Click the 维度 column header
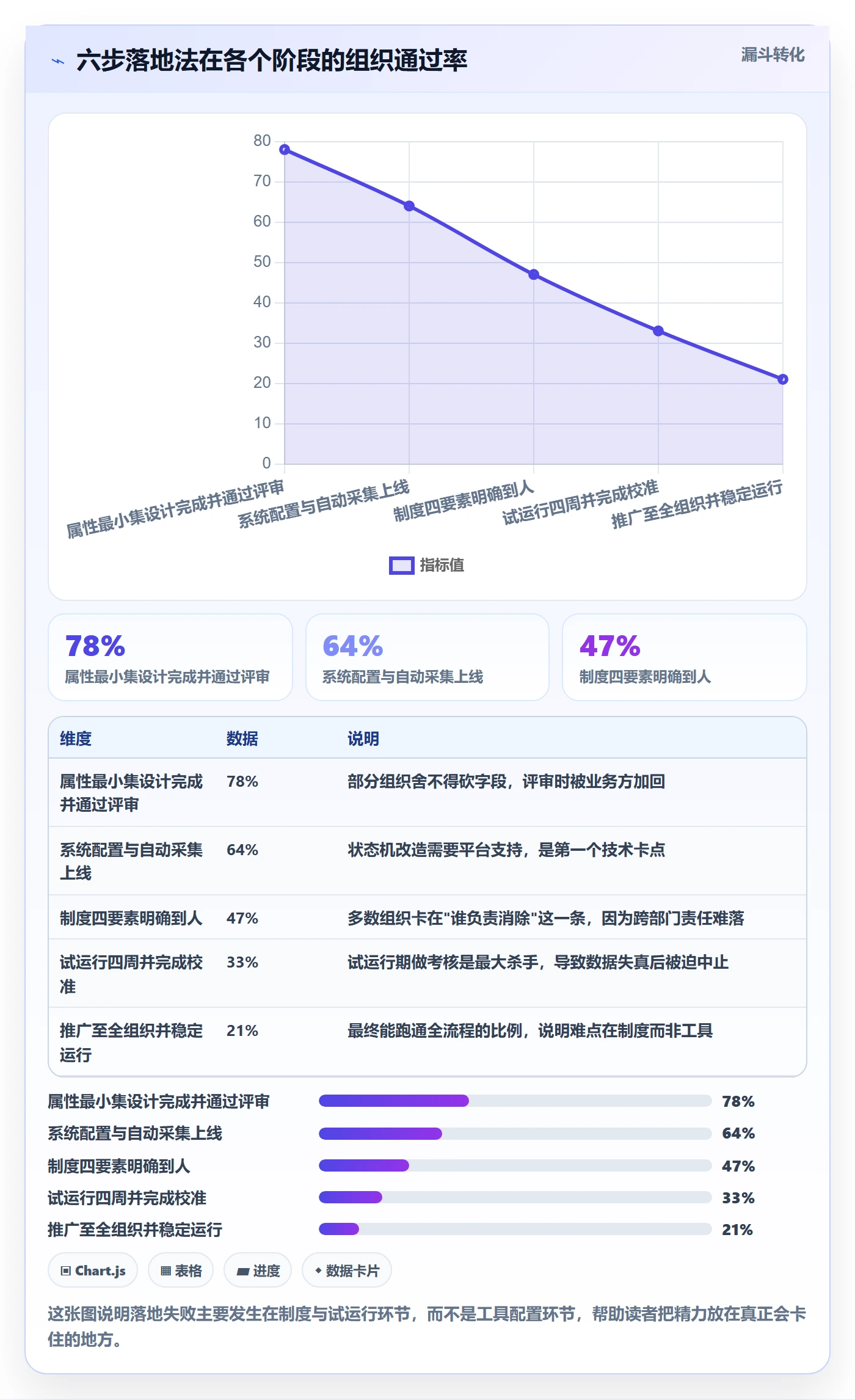Screen dimensions: 855x1400 (x=76, y=738)
